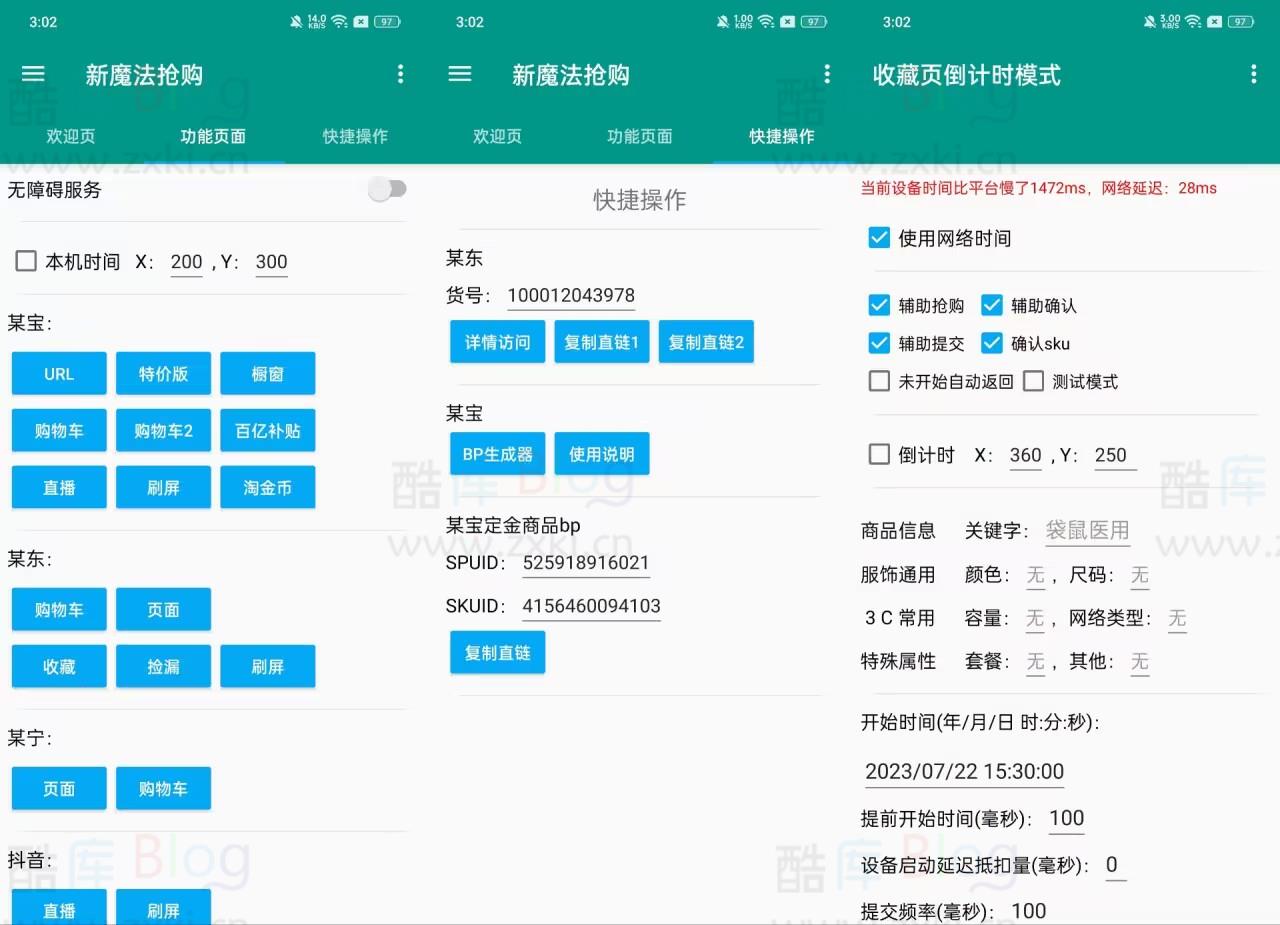This screenshot has height=925, width=1280.
Task: Click the 复制直链1 button under 某东
Action: click(x=601, y=341)
